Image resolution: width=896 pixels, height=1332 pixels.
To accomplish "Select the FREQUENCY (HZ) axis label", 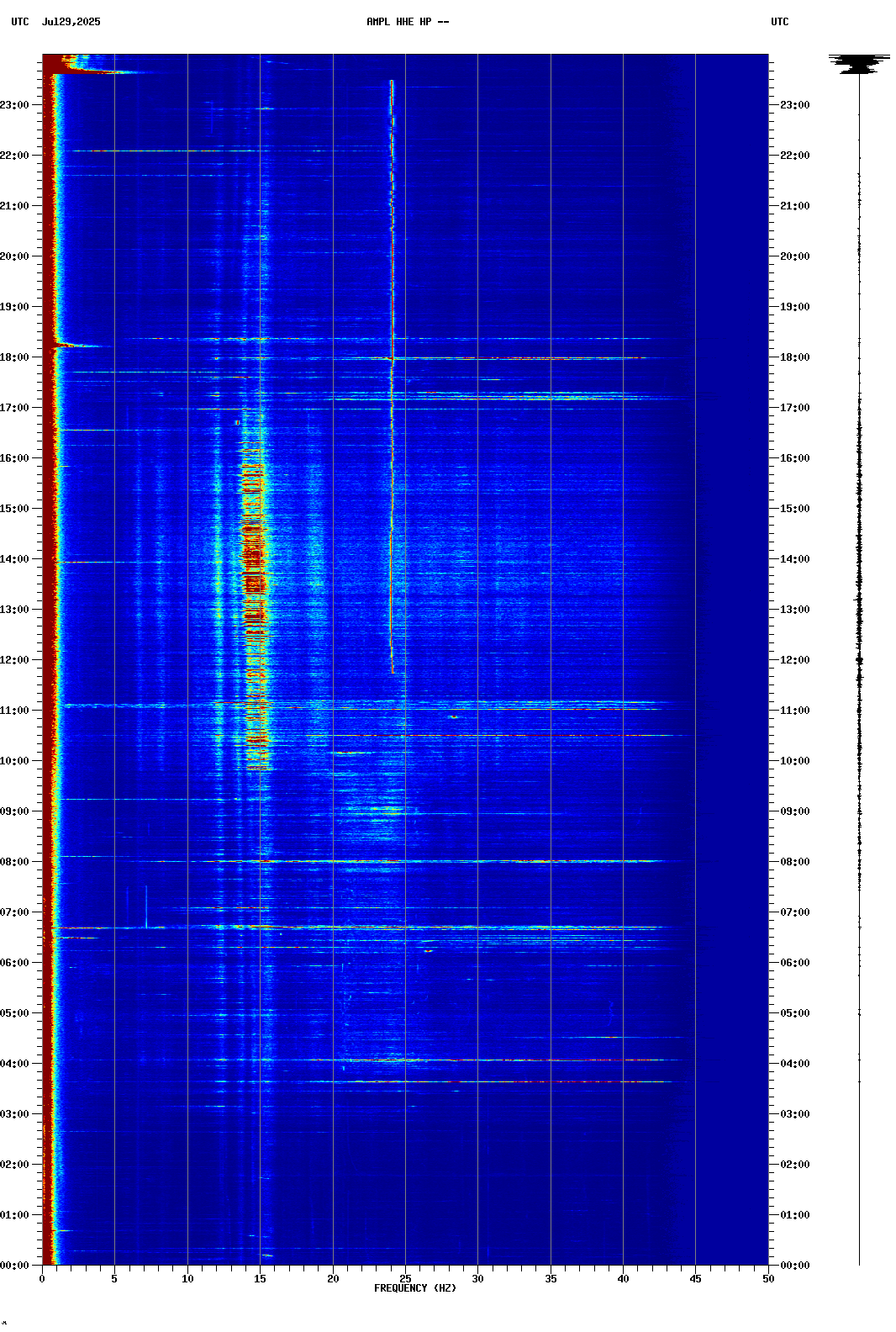I will pyautogui.click(x=415, y=1288).
